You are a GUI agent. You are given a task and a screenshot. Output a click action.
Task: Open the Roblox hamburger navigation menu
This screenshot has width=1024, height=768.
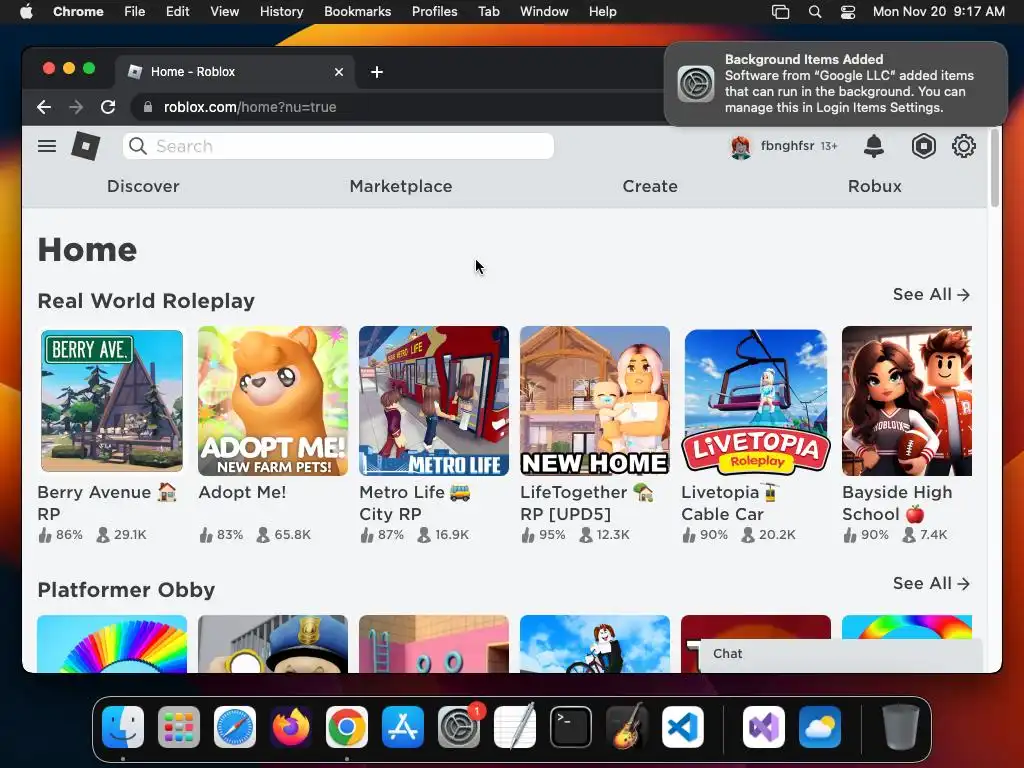coord(46,146)
